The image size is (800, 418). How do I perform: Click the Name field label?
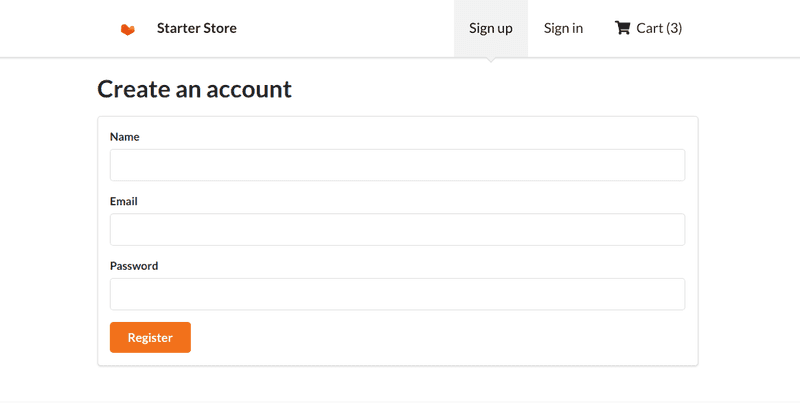click(124, 137)
